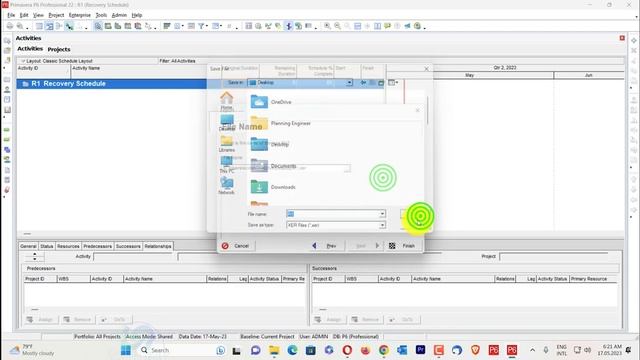This screenshot has width=640, height=360.
Task: Click the Activity ID column header
Action: (x=44, y=71)
